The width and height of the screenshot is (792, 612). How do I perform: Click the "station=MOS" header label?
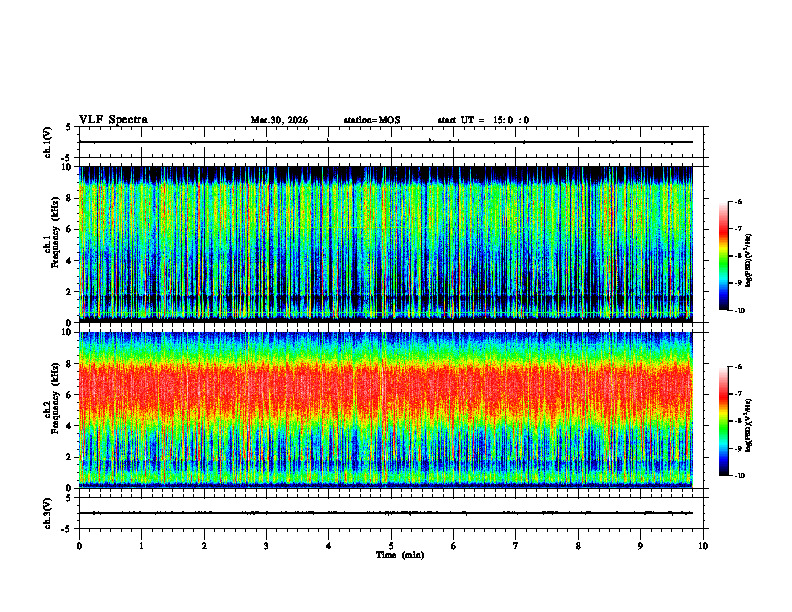coord(372,120)
